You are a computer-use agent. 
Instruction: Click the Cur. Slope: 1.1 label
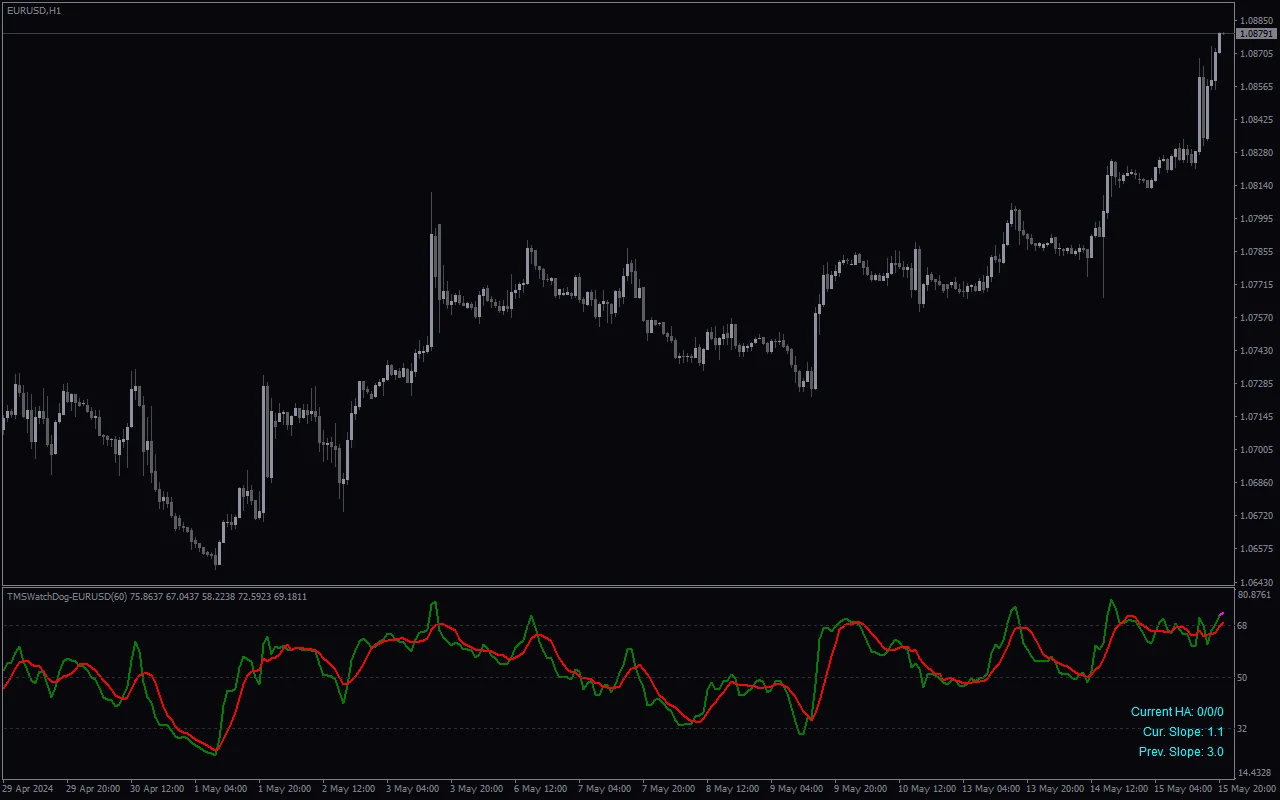1183,731
